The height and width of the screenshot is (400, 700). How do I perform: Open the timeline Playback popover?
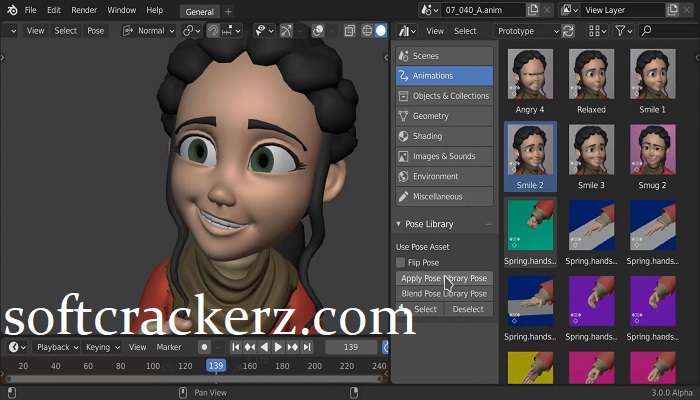pyautogui.click(x=57, y=347)
